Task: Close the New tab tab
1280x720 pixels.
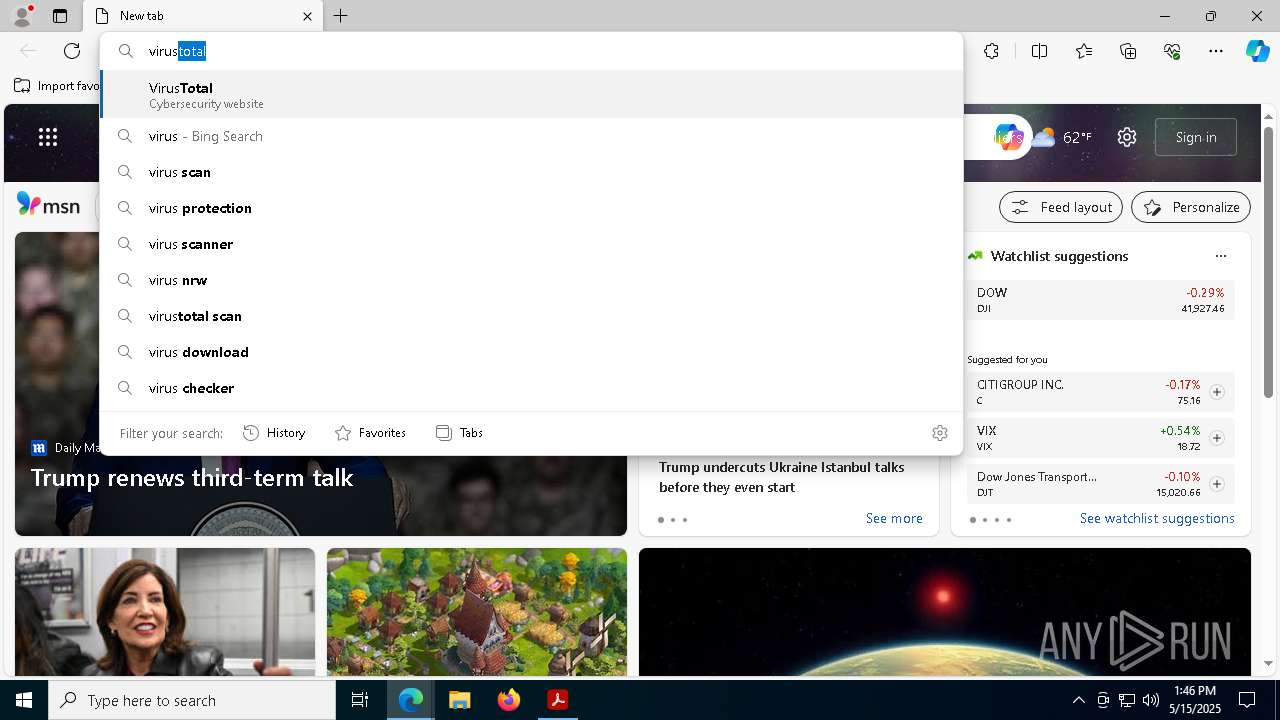Action: (307, 16)
